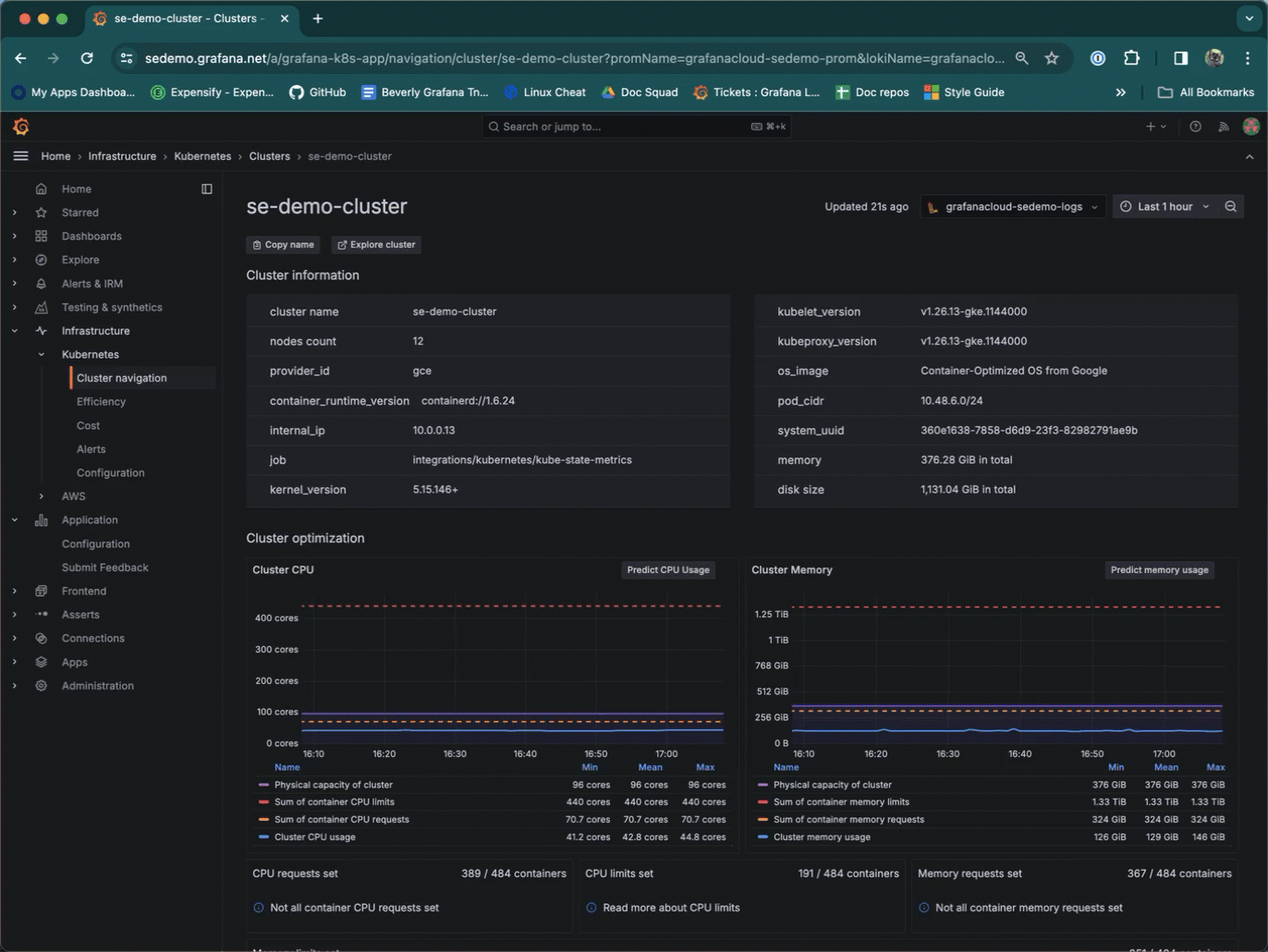Open the news feed RSS icon
Screen dimensions: 1268x952
tap(1223, 127)
